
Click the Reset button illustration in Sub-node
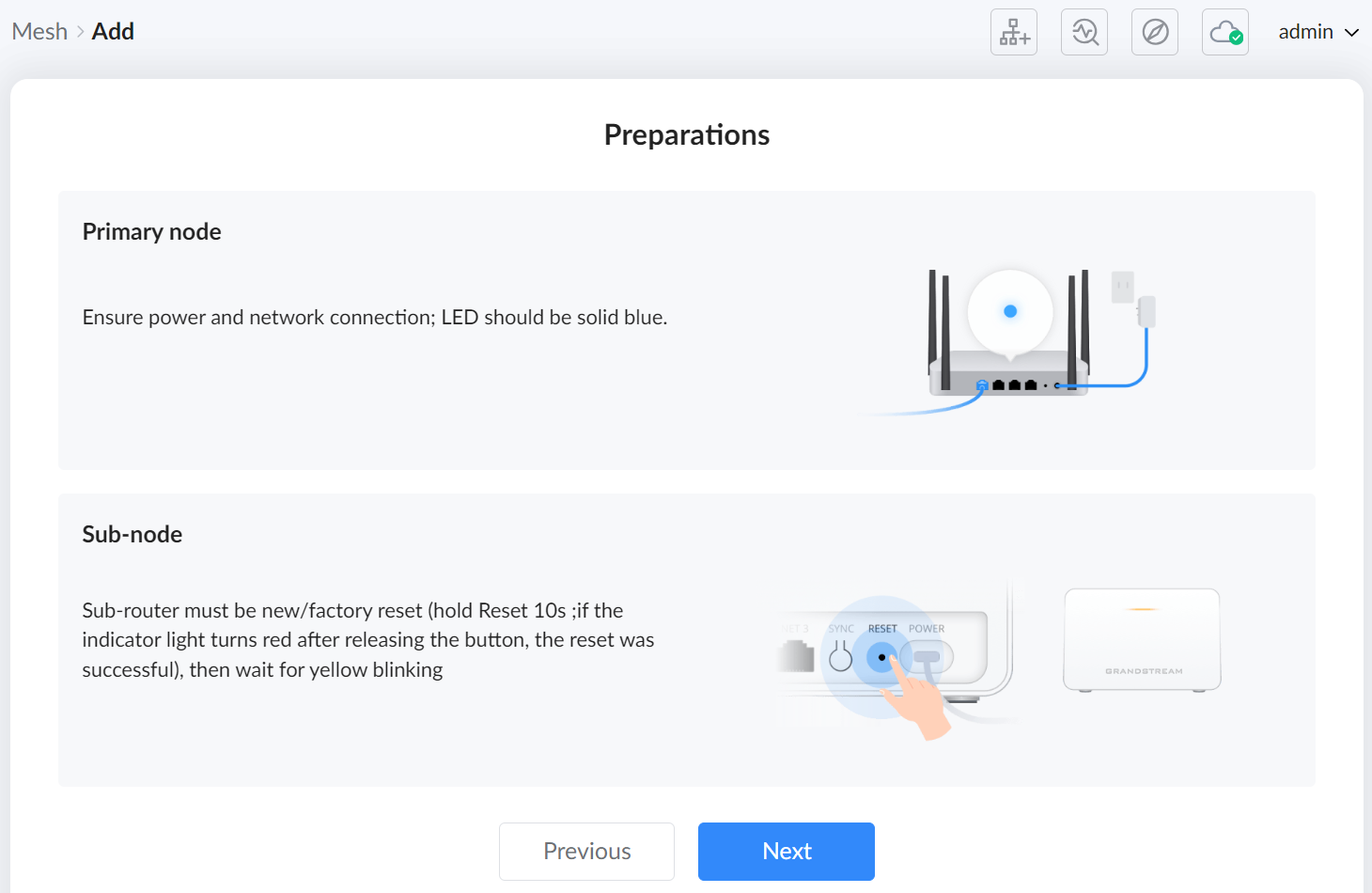881,656
